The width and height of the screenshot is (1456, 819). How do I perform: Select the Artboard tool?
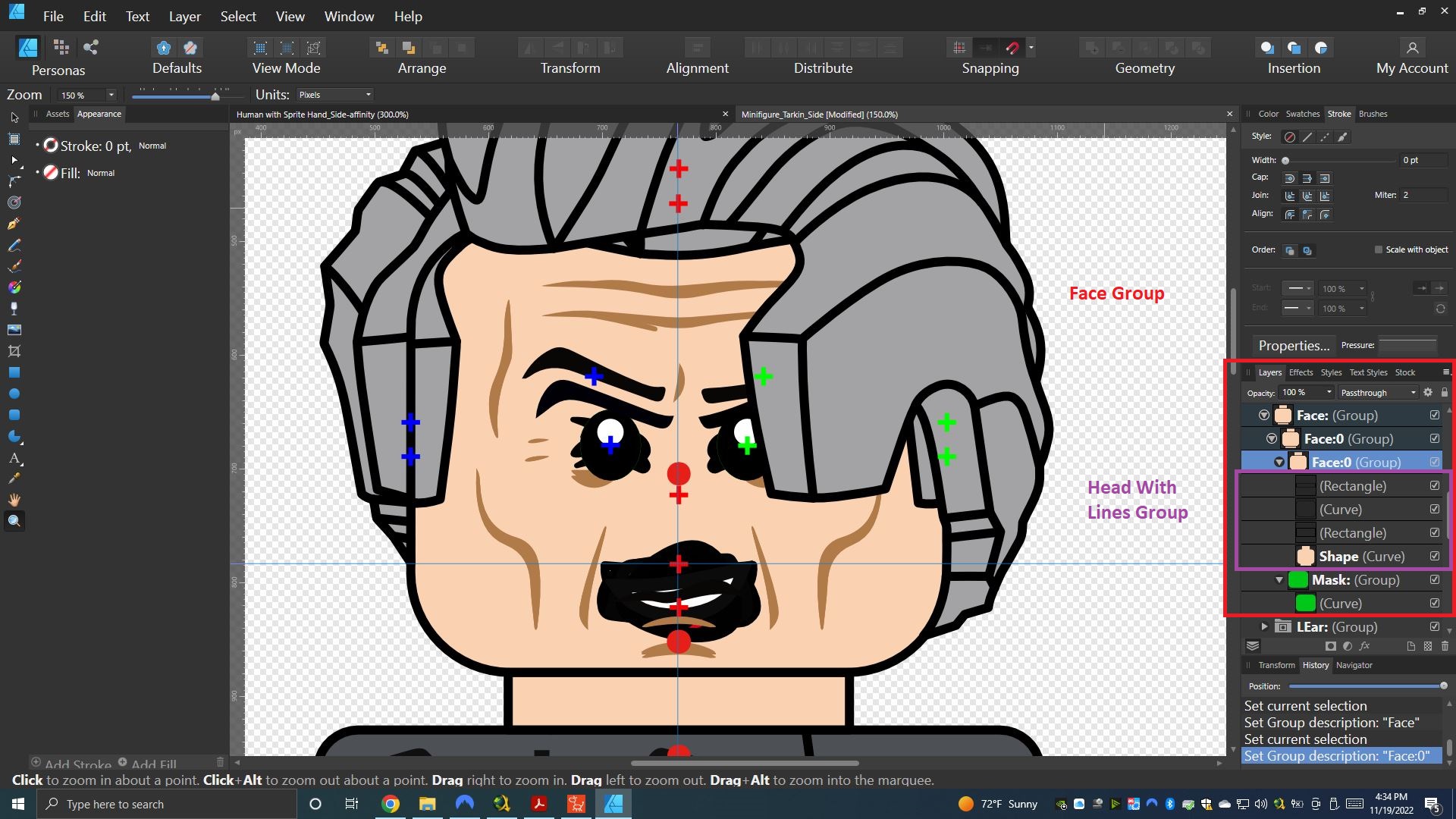pos(14,139)
